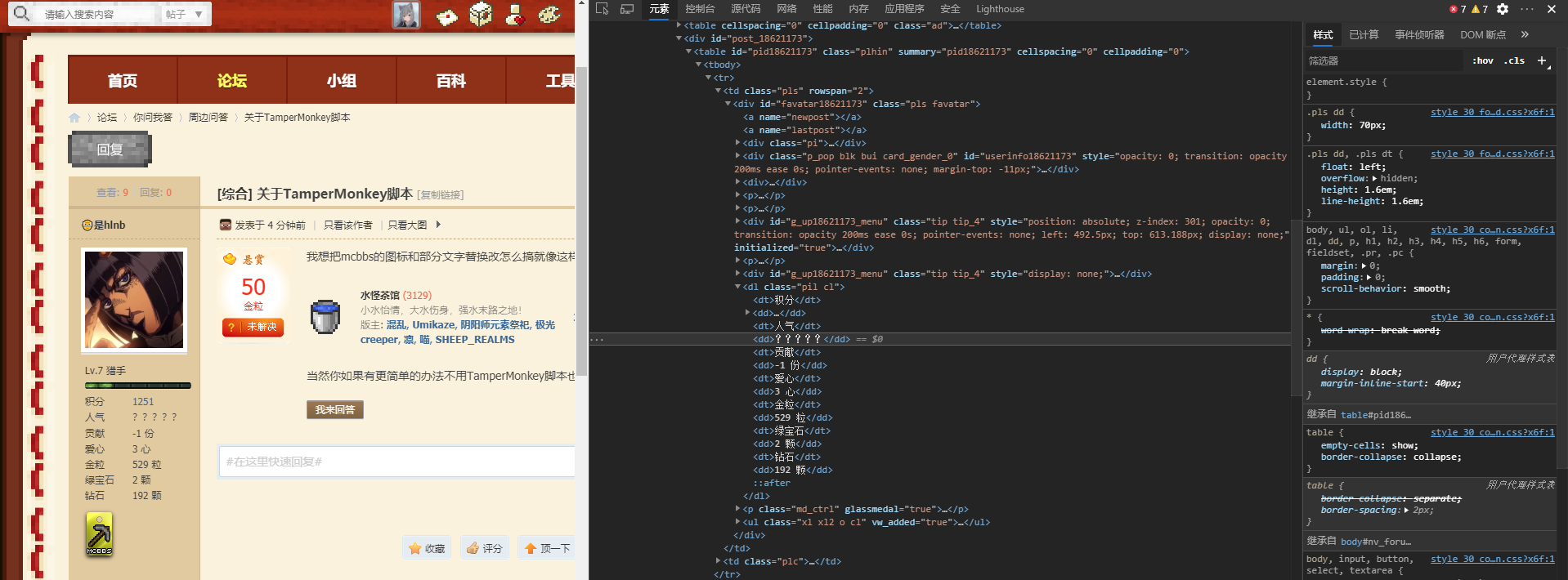Click the 水怪茶馆 forum link
The width and height of the screenshot is (1568, 580).
point(379,295)
